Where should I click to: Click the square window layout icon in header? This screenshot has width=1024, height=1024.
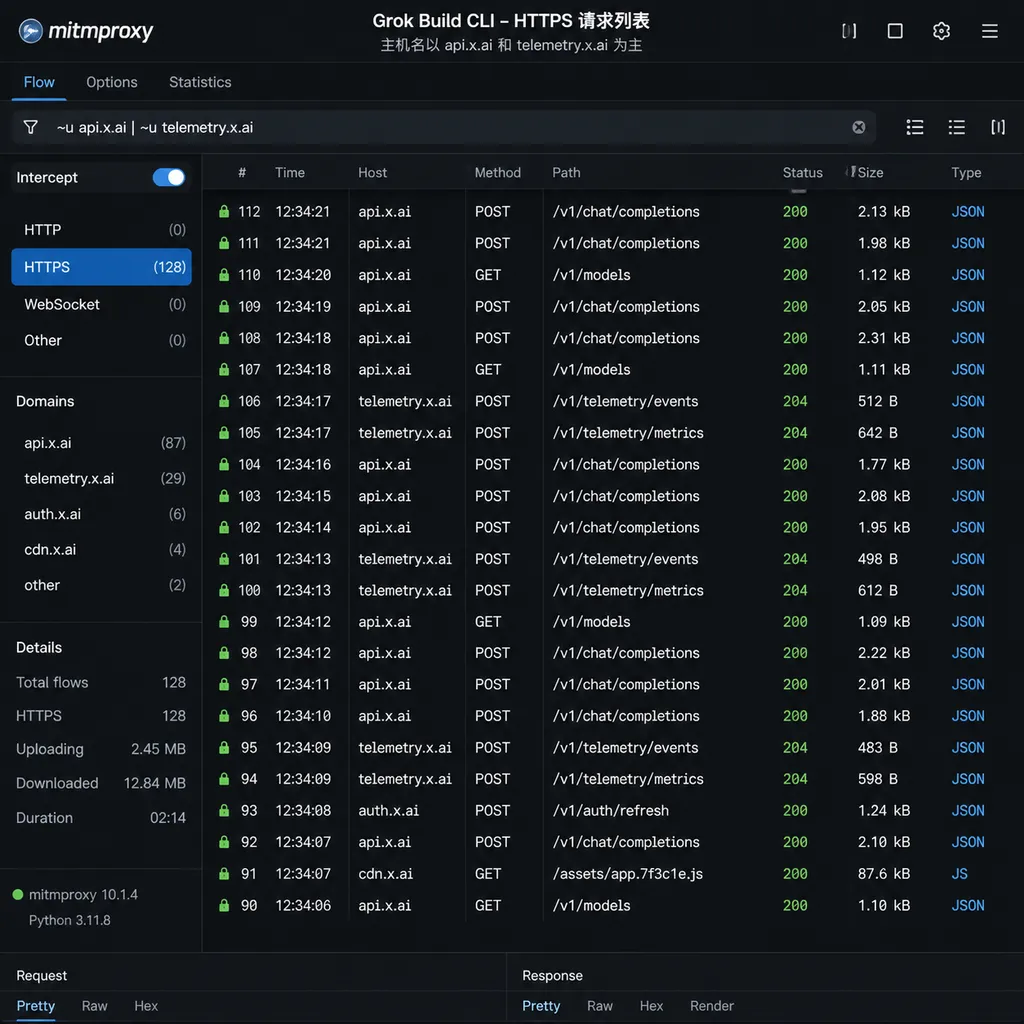click(895, 31)
